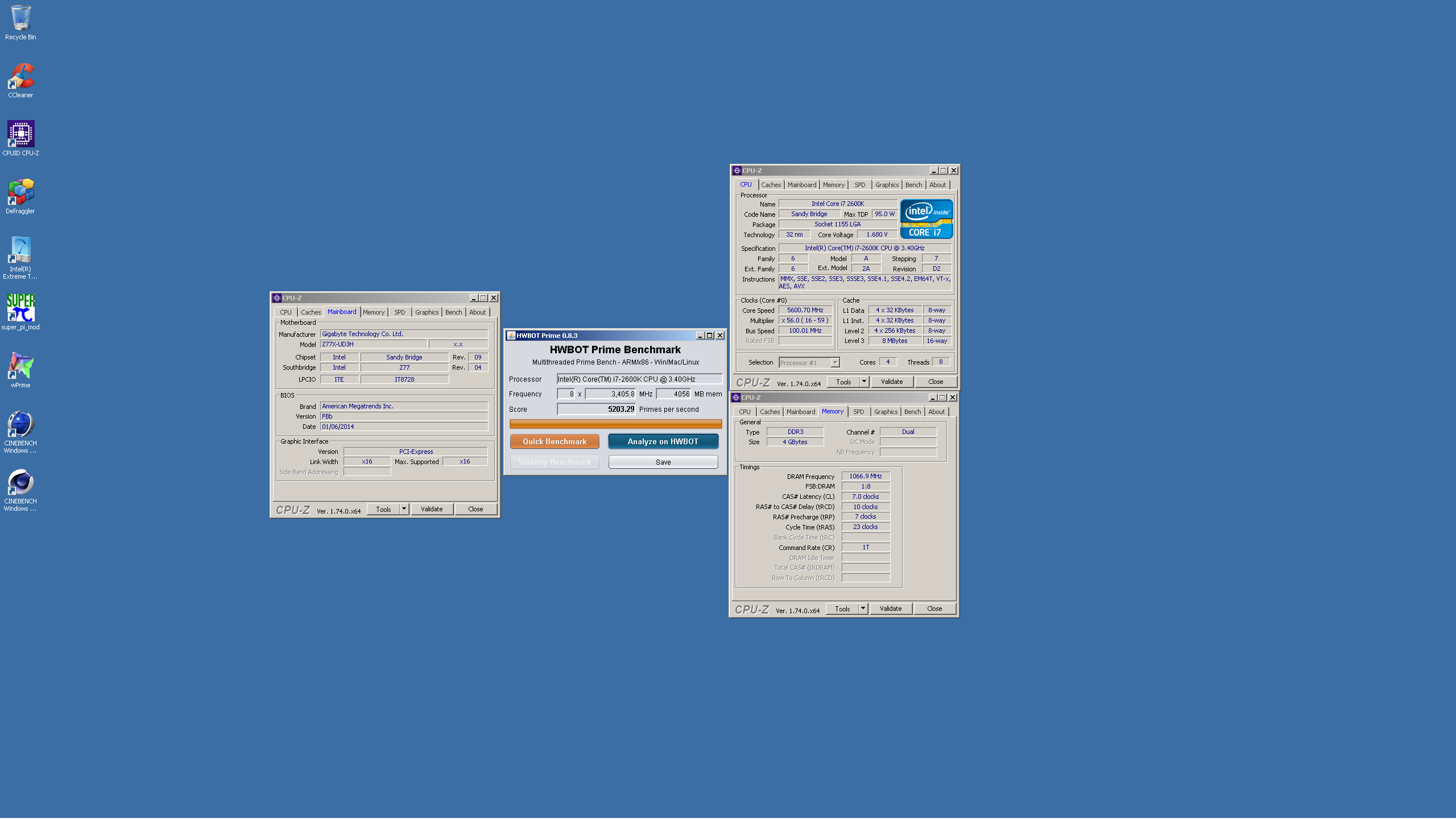Expand Tools arrow in processor CPU-Z window
The width and height of the screenshot is (1456, 819).
pos(864,382)
